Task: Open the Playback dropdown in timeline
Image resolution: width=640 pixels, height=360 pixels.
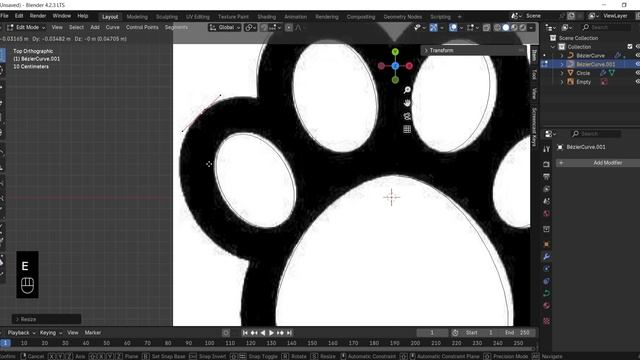Action: coord(21,333)
